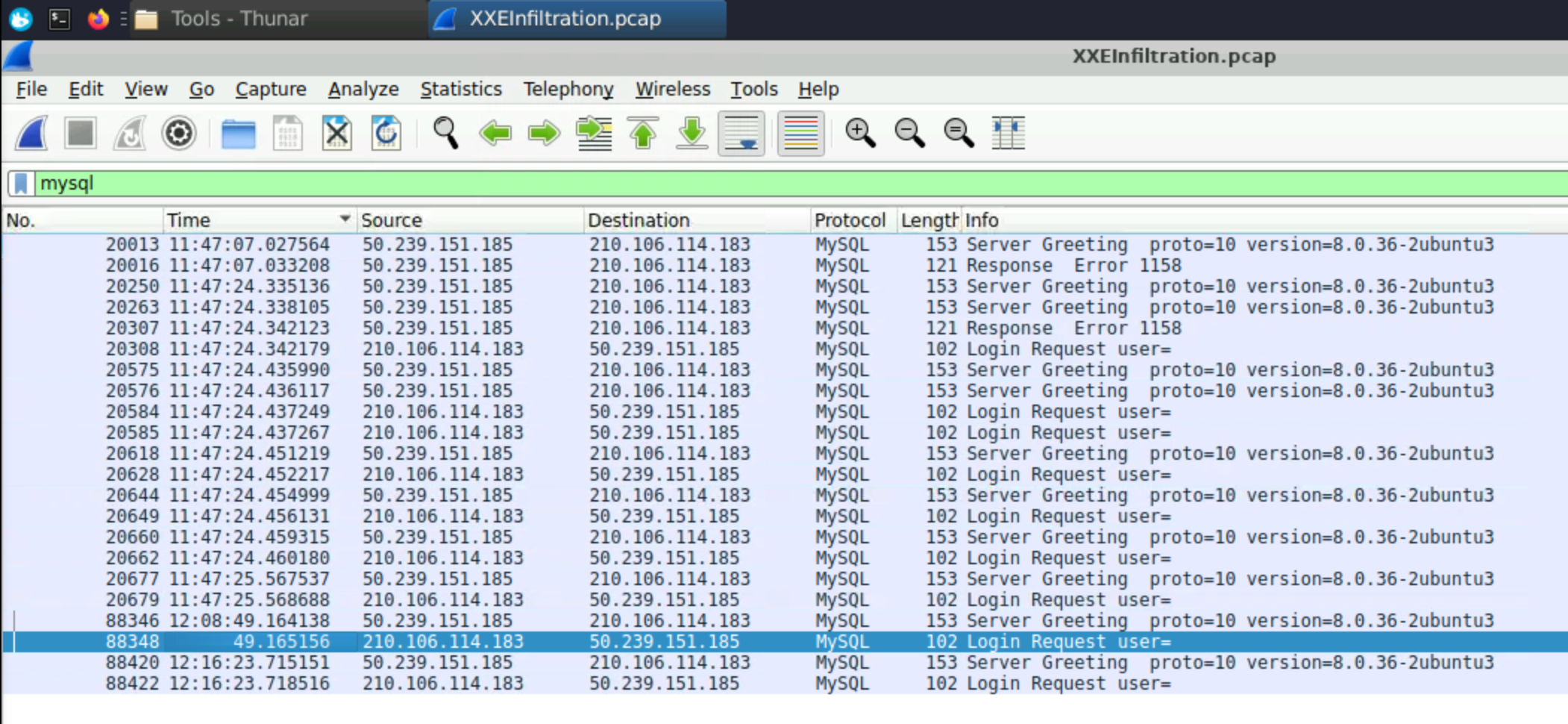Open the Edit menu

click(x=86, y=90)
